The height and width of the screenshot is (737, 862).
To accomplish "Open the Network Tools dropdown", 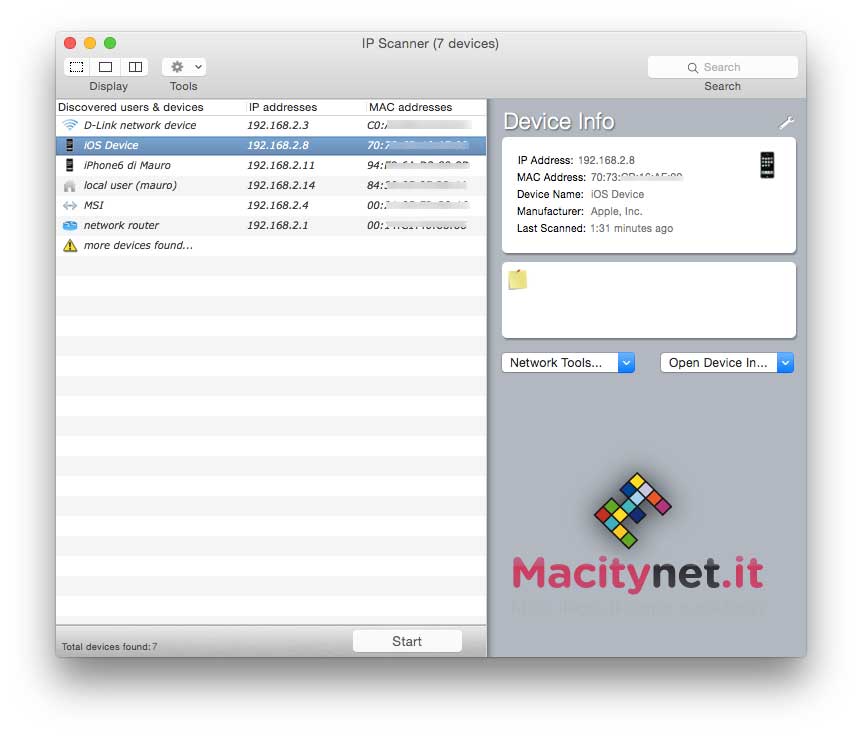I will tap(568, 363).
